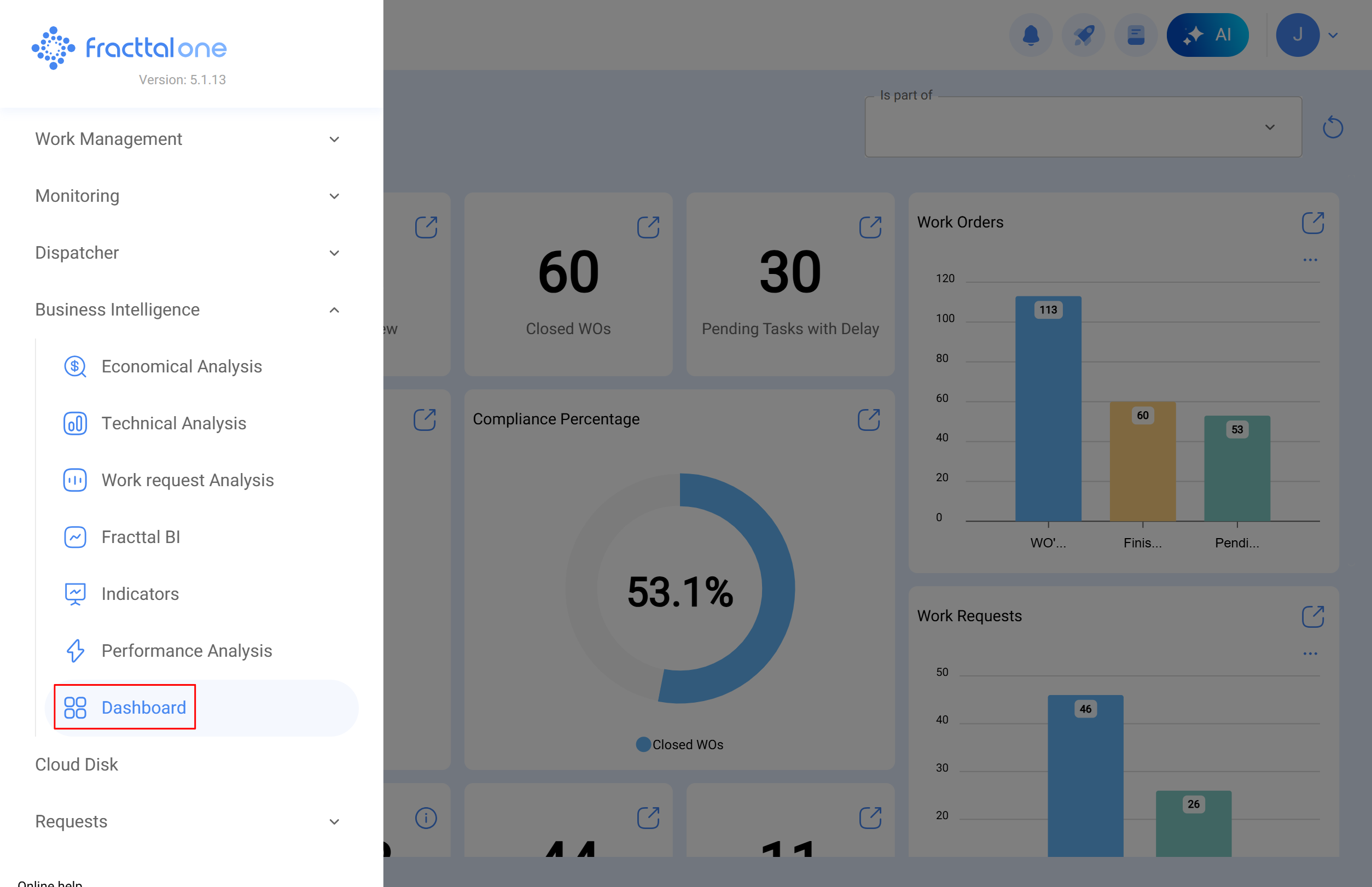Select Economical Analysis menu item
The image size is (1372, 887).
pos(182,366)
